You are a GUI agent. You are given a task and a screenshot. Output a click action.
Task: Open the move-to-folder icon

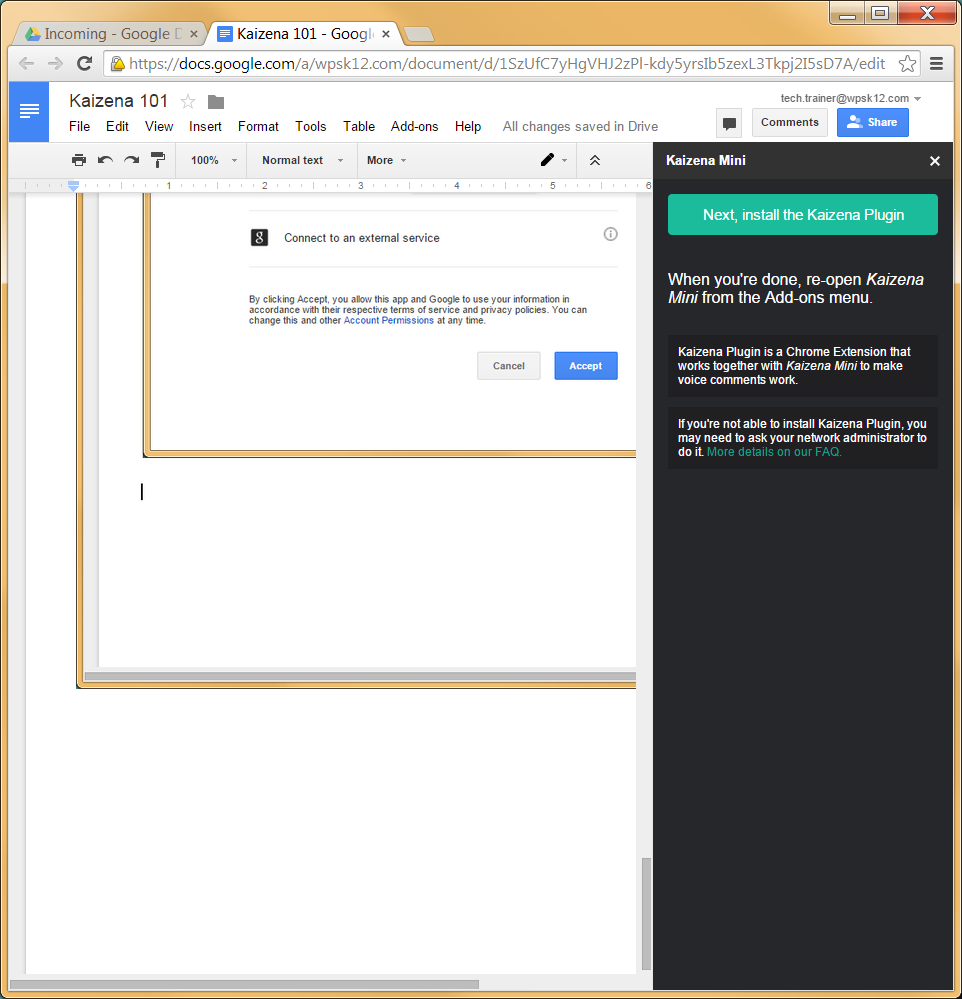coord(216,102)
